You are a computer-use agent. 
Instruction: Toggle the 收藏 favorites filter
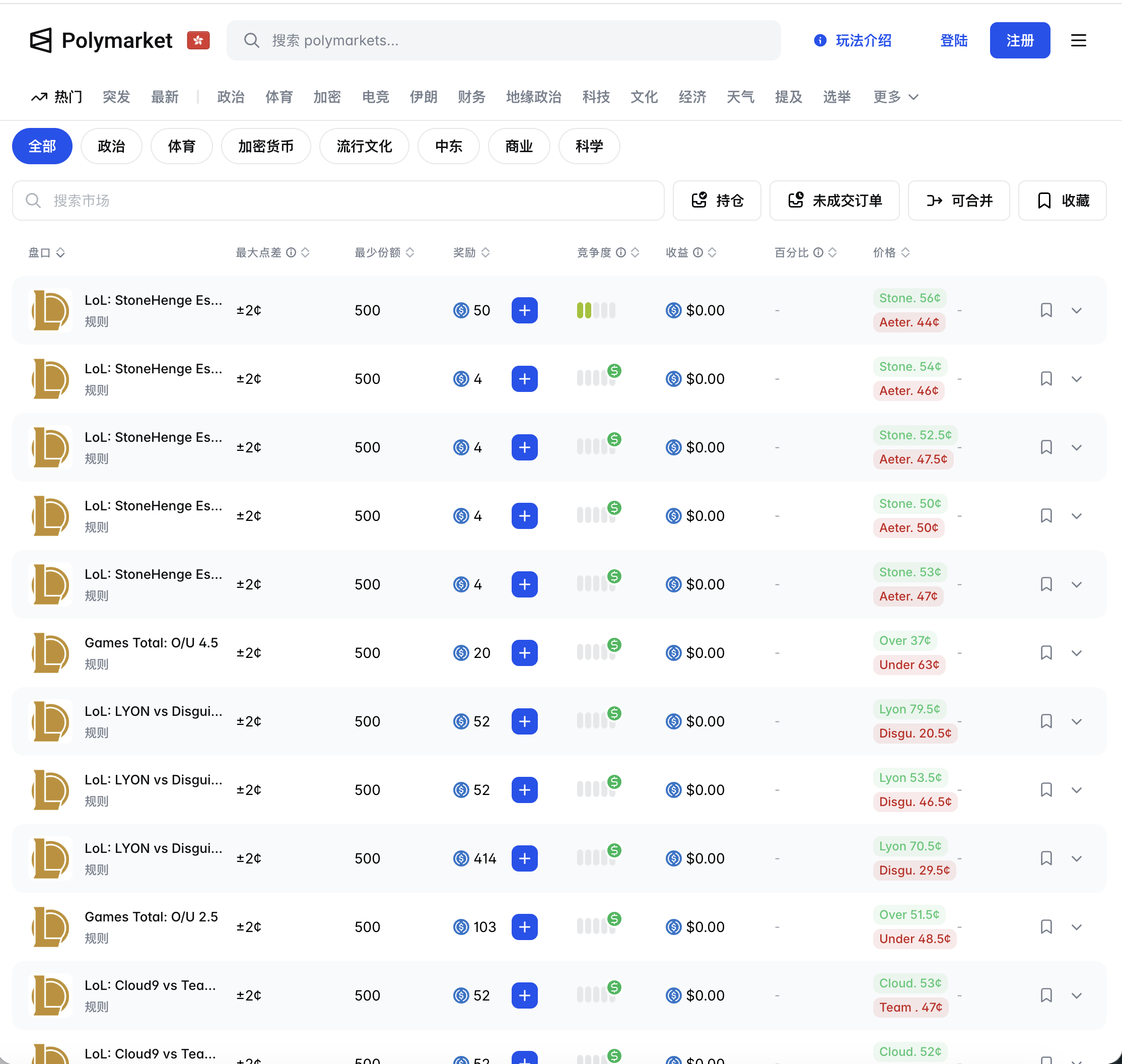[x=1062, y=200]
